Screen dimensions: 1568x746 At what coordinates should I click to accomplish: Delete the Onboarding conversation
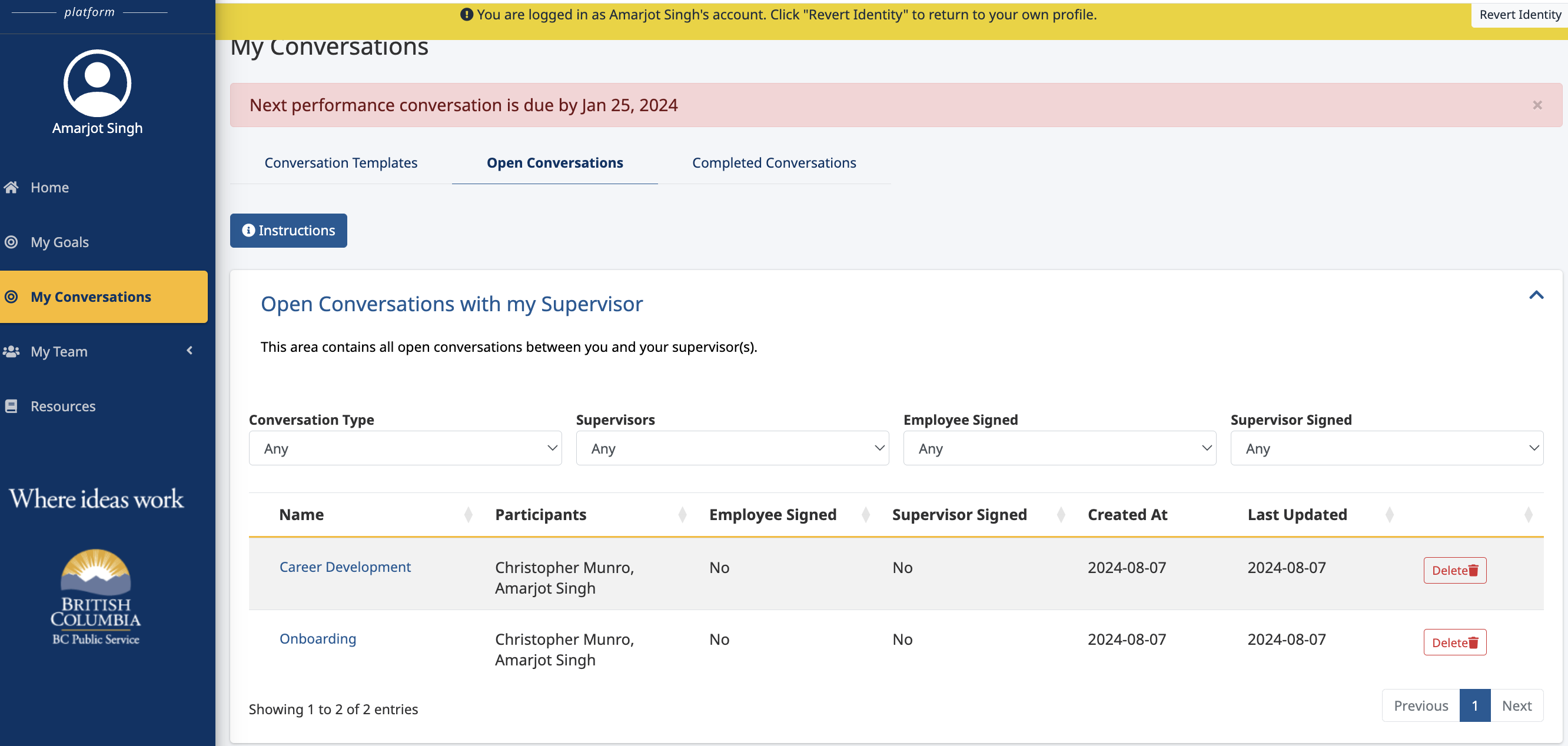click(1455, 642)
